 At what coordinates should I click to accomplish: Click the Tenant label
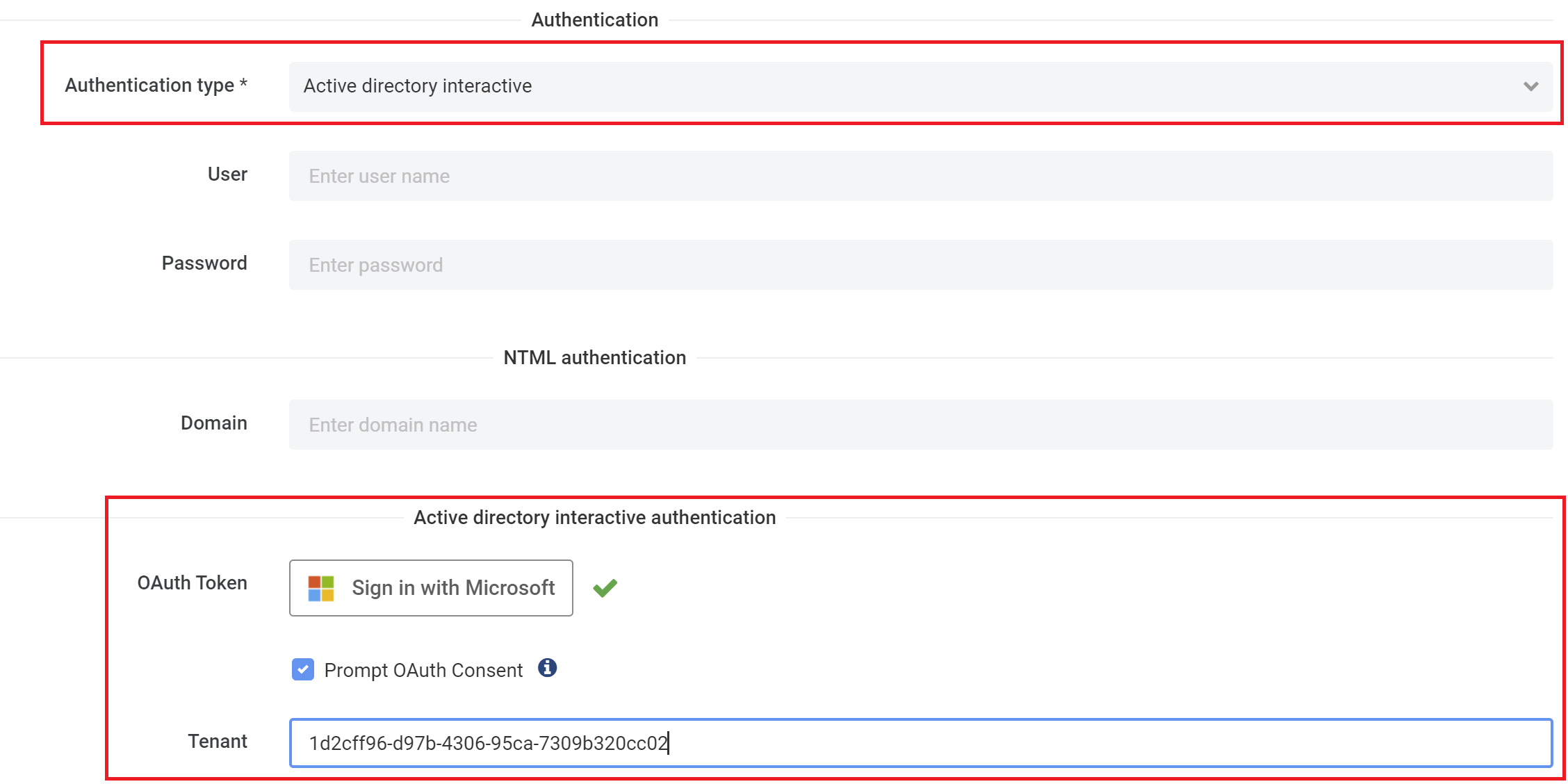coord(217,741)
